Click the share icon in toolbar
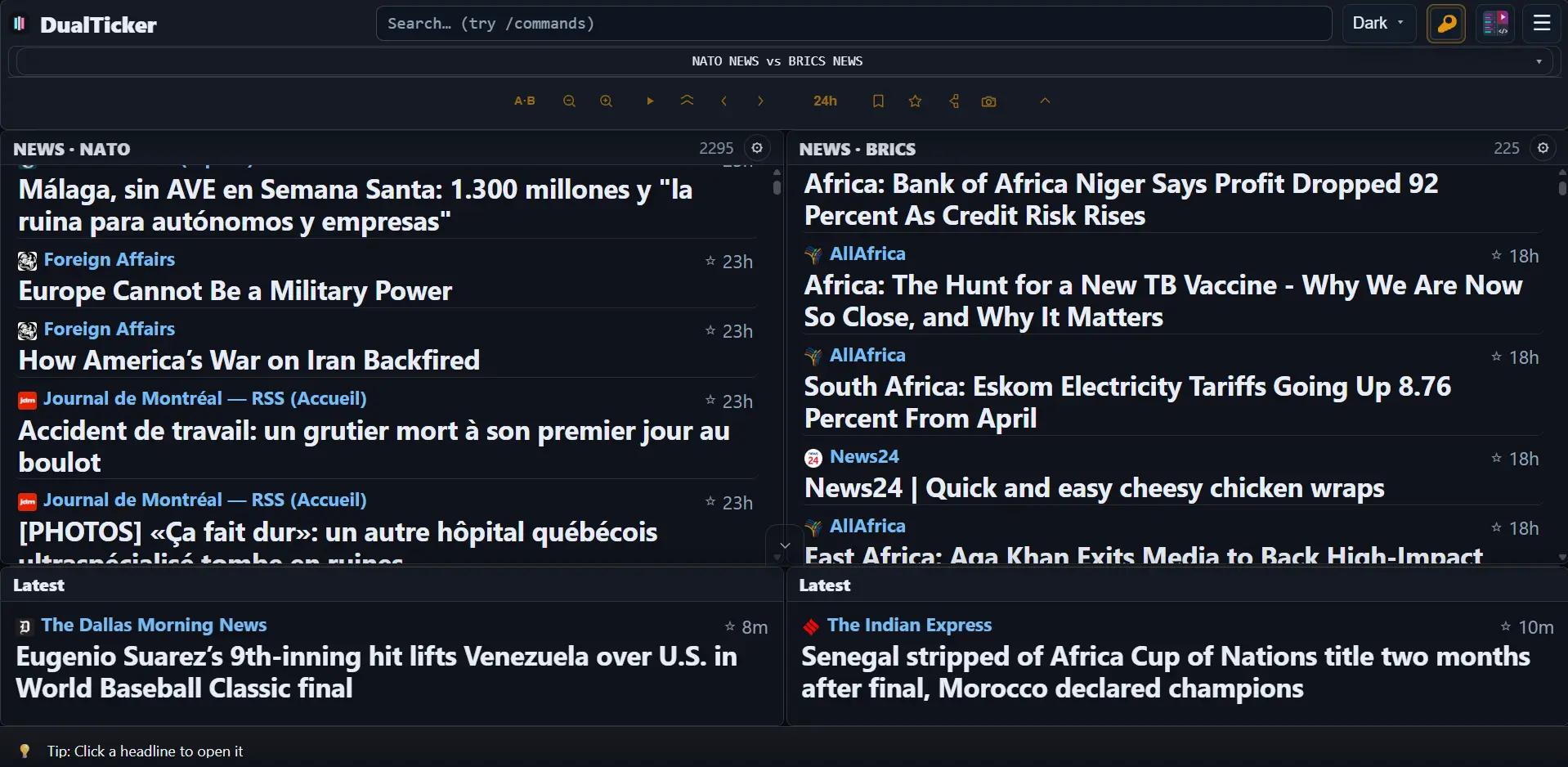Viewport: 1568px width, 767px height. click(953, 101)
